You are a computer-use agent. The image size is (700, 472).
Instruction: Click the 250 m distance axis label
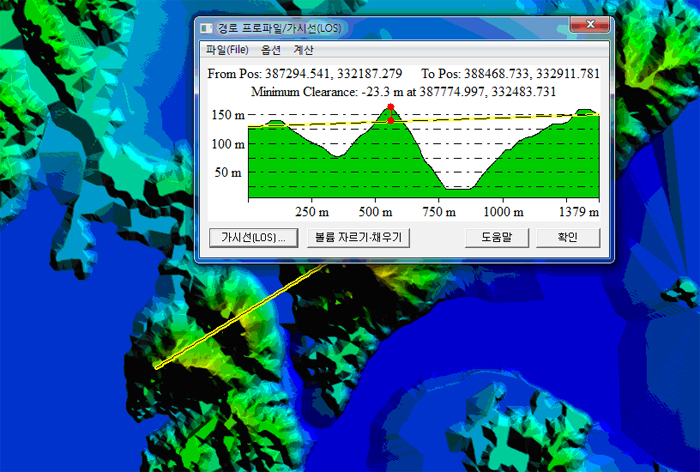tap(312, 212)
